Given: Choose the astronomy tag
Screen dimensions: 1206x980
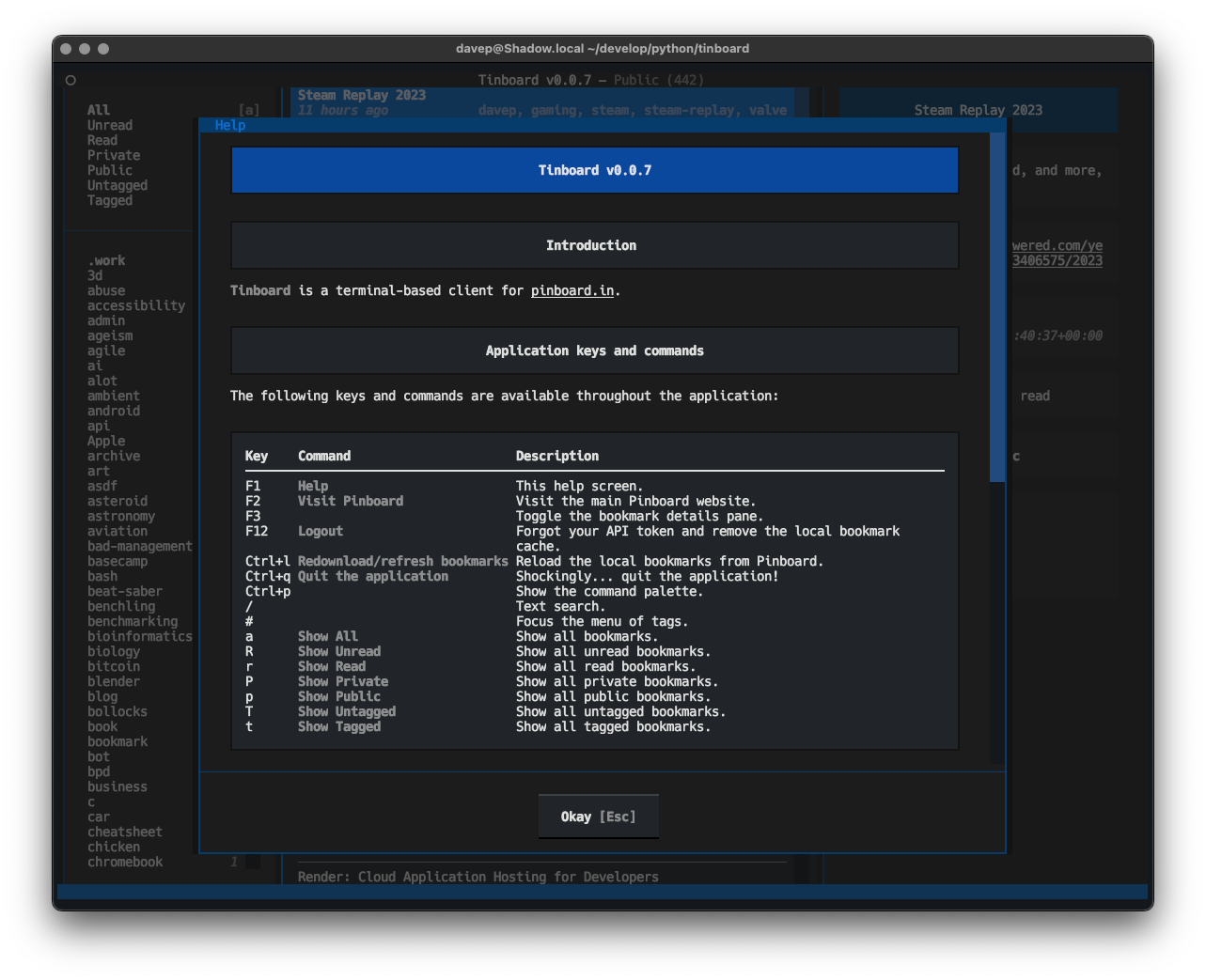Looking at the screenshot, I should (x=121, y=516).
